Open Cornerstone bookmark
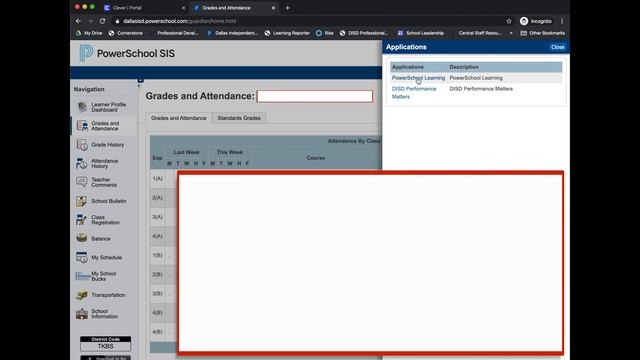640x360 pixels. point(126,33)
